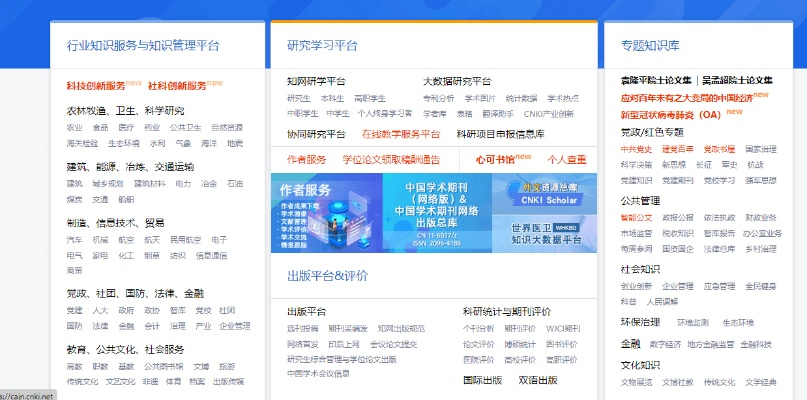807x400 pixels.
Task: Open the 世界医卫 知识大数据平台 banner
Action: 545,233
